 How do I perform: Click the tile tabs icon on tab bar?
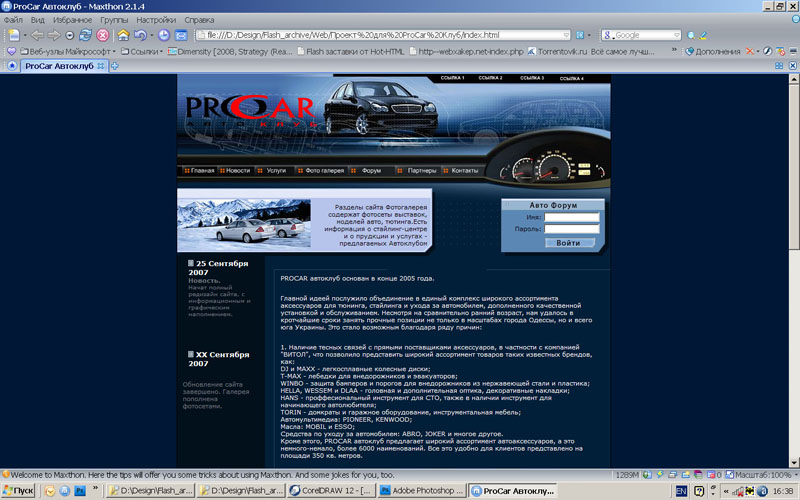pos(779,66)
